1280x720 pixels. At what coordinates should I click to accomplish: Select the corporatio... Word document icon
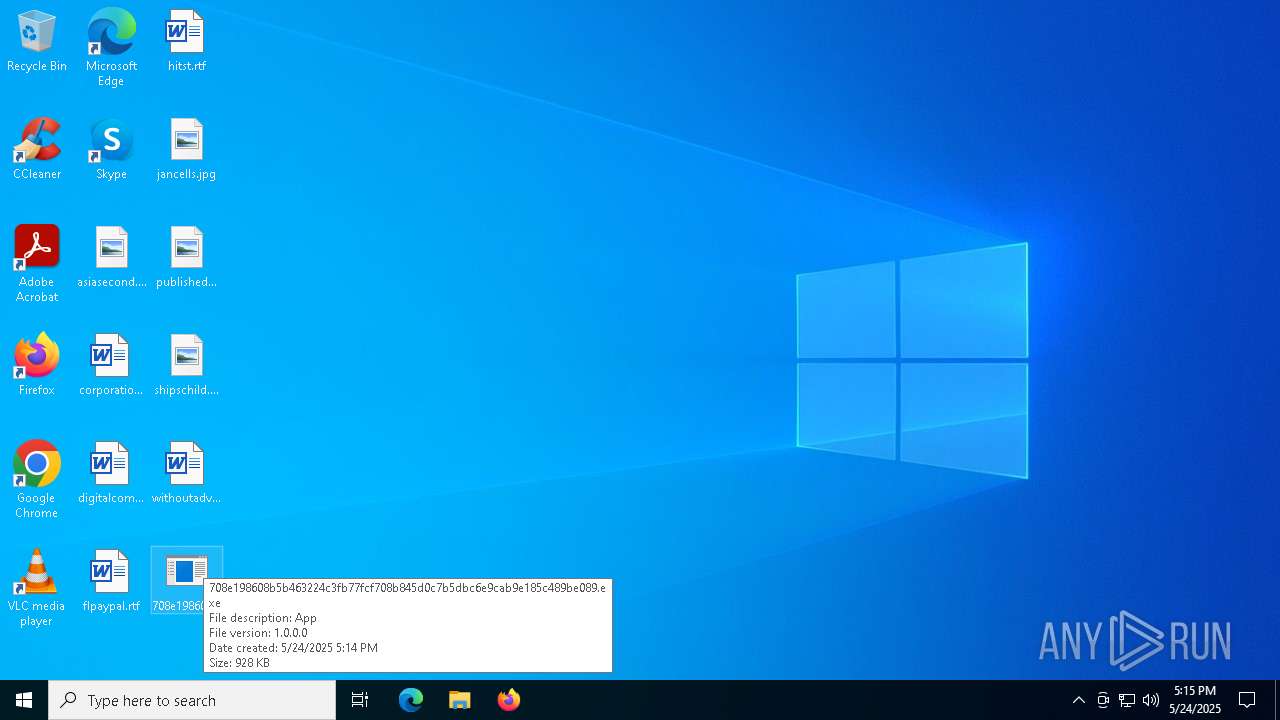coord(111,366)
